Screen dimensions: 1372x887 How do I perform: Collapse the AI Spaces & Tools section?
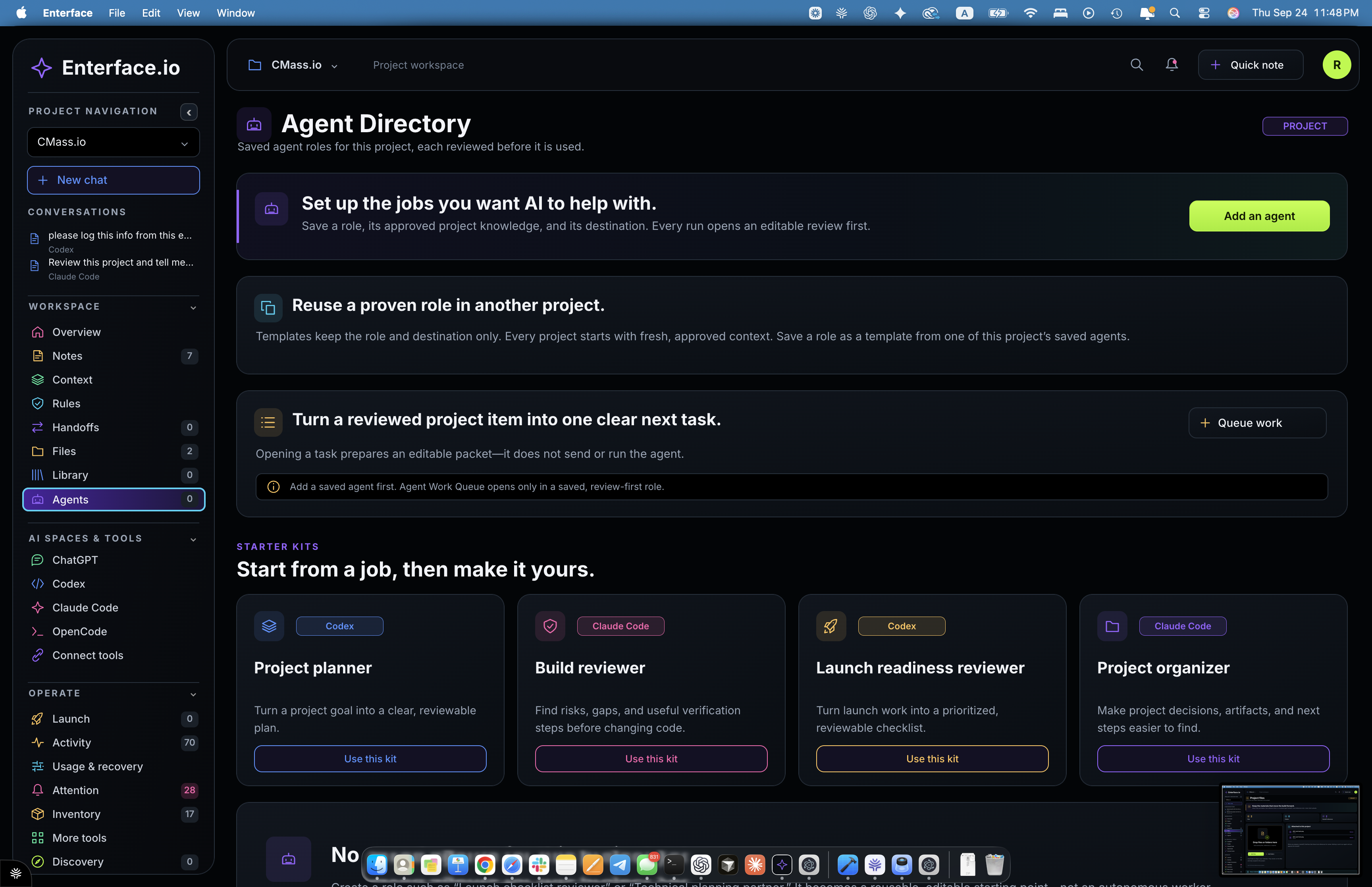[x=193, y=539]
